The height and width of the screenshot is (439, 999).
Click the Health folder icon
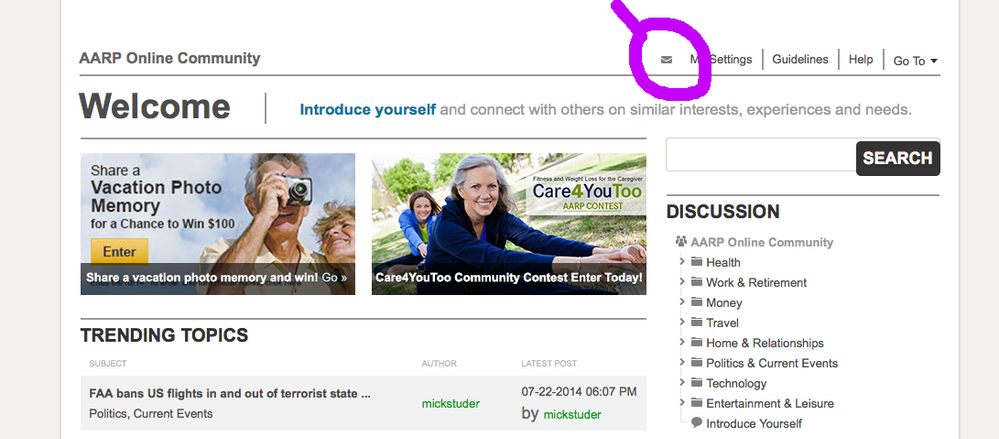(x=696, y=262)
